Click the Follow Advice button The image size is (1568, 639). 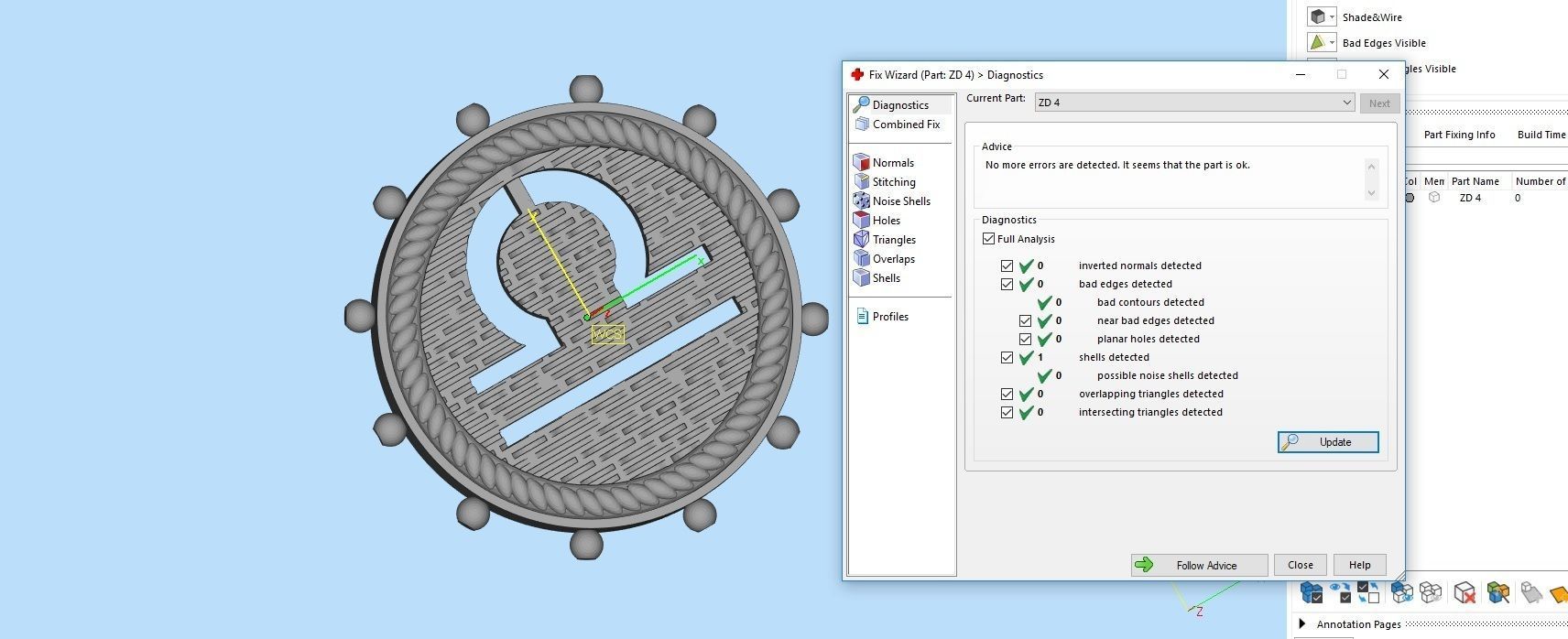pyautogui.click(x=1199, y=565)
